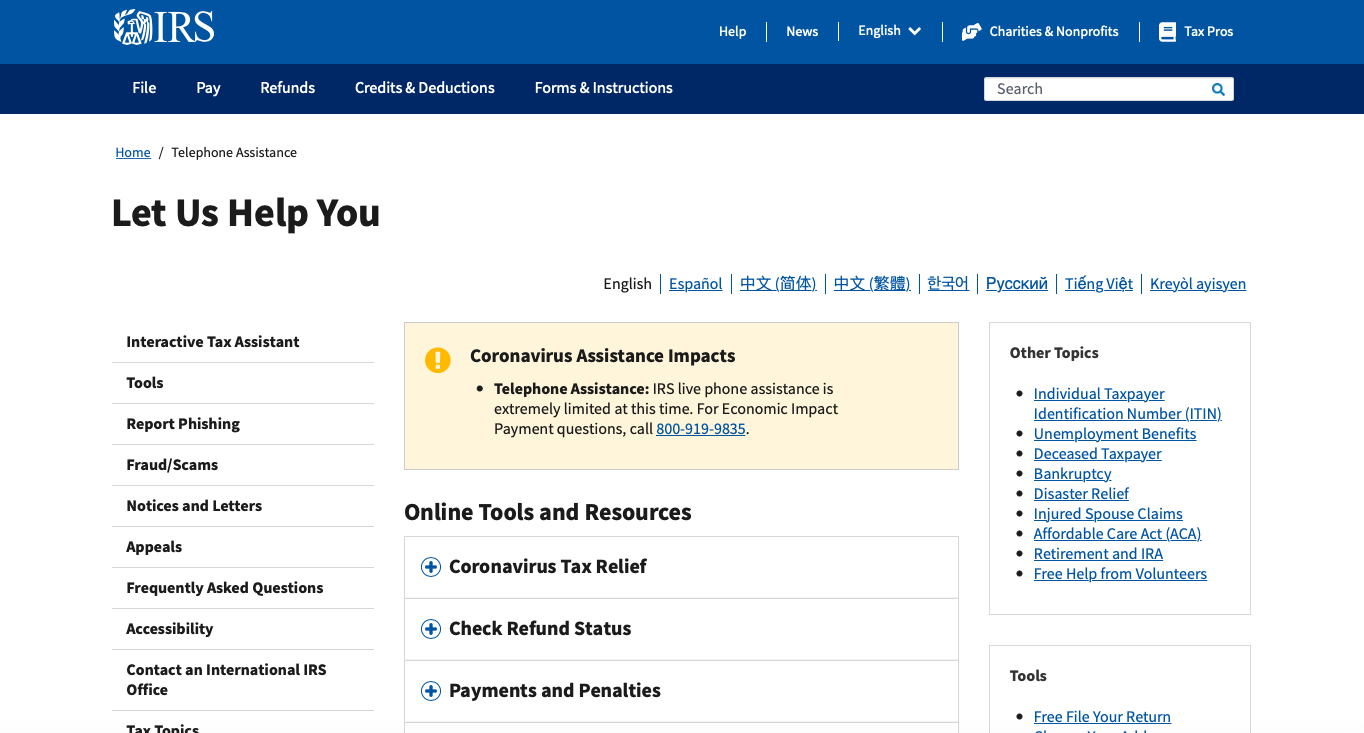The height and width of the screenshot is (733, 1364).
Task: Select Tools in the left sidebar
Action: [145, 383]
